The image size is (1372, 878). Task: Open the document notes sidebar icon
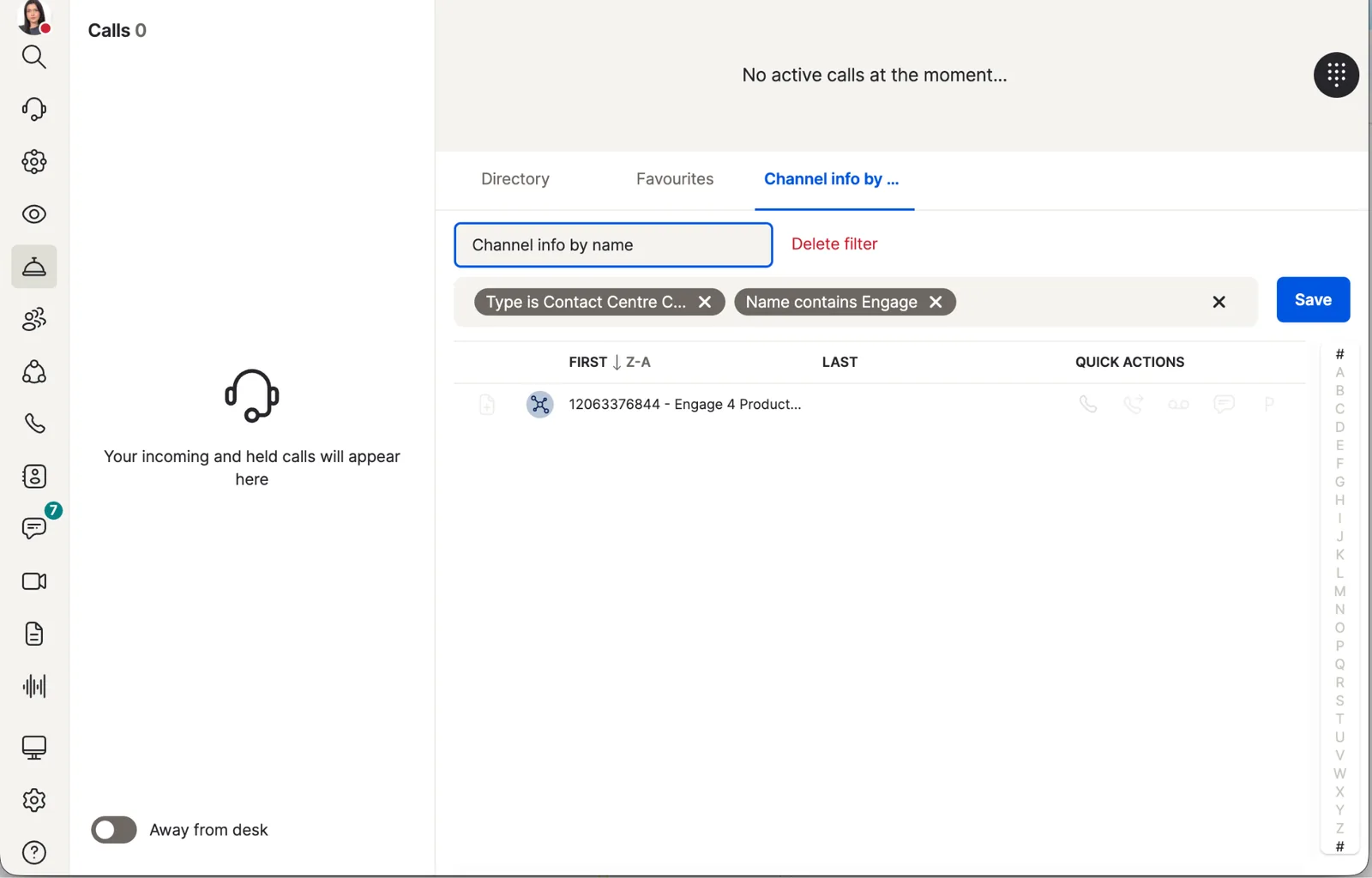pos(33,634)
